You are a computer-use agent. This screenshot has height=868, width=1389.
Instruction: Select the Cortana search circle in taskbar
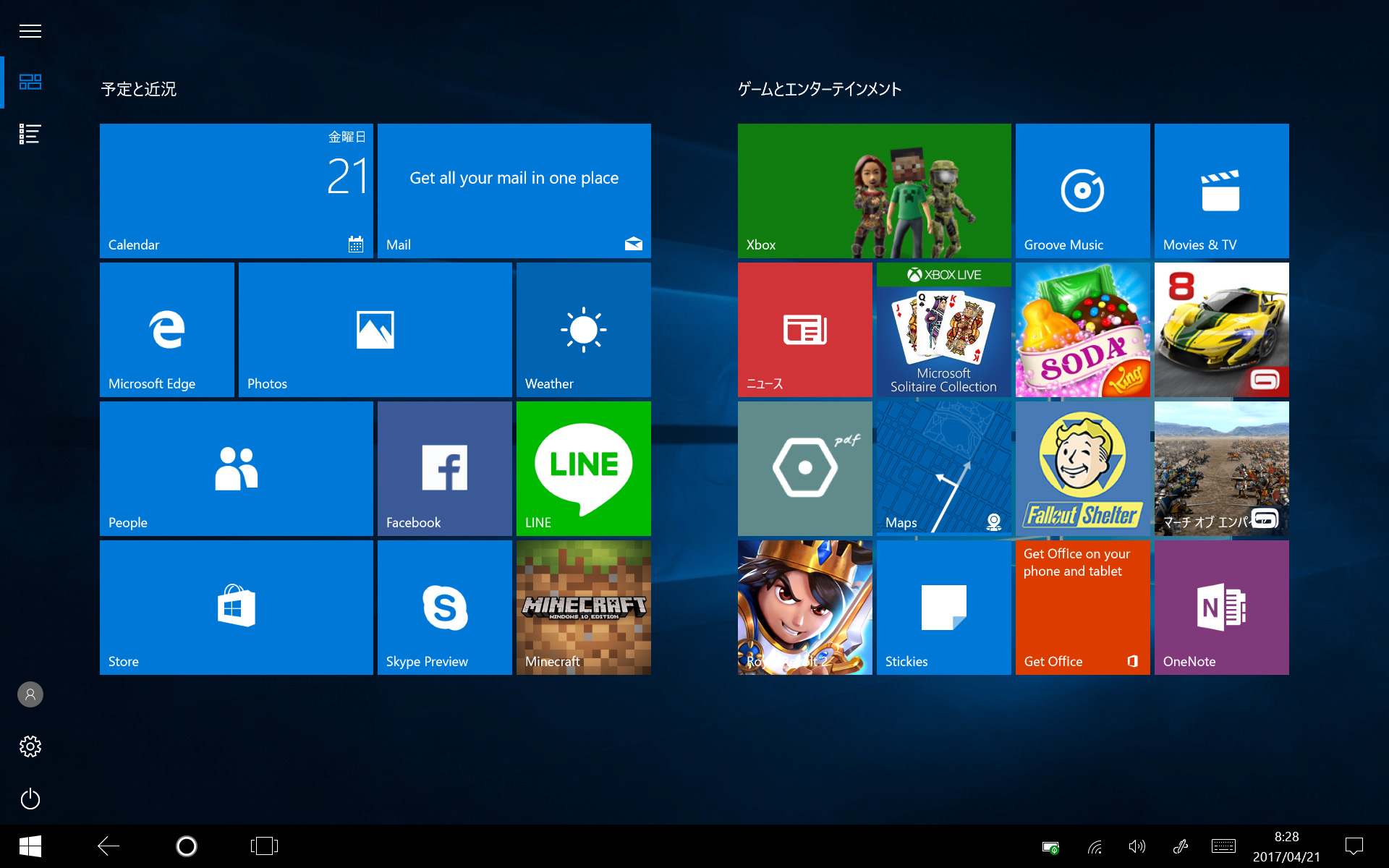[x=186, y=846]
